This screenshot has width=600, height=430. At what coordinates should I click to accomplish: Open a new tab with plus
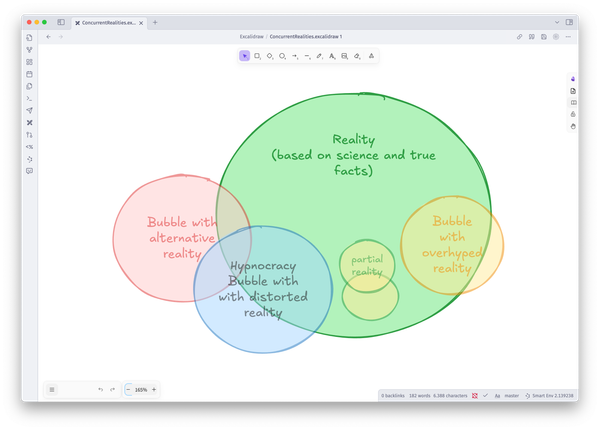(x=155, y=22)
